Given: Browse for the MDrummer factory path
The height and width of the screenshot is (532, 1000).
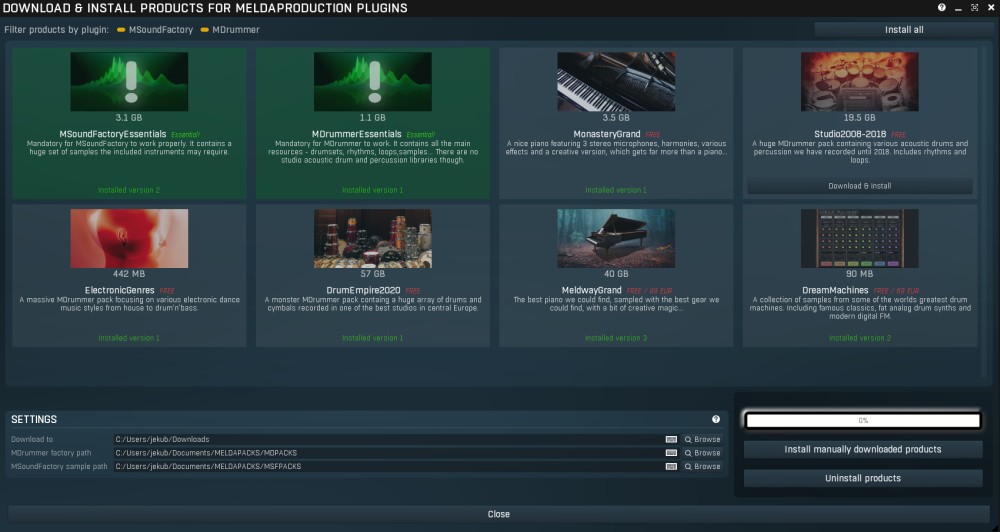Looking at the screenshot, I should (x=702, y=453).
